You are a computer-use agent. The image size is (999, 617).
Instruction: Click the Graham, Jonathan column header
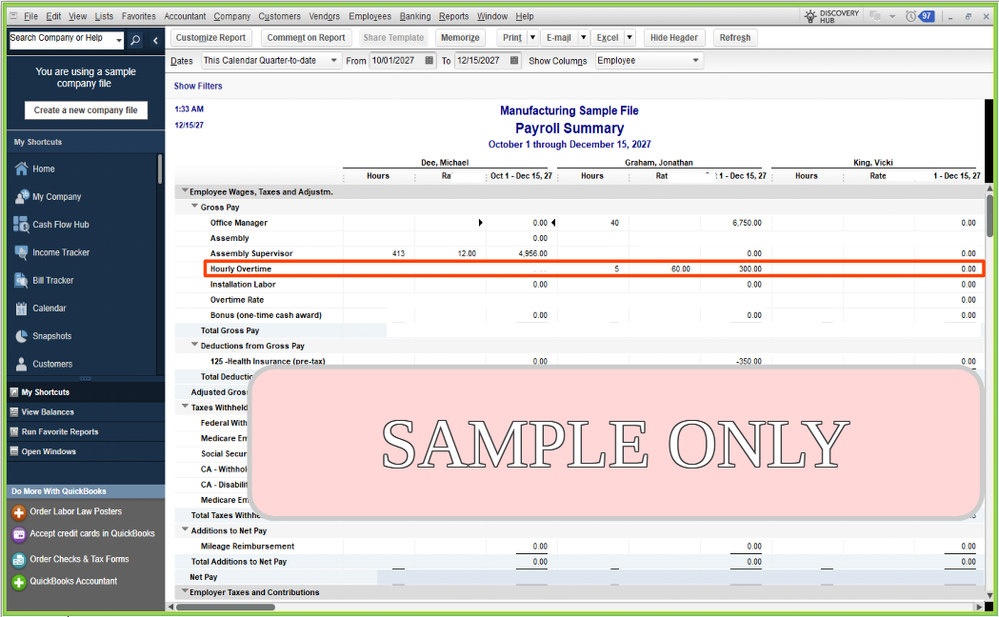coord(659,163)
